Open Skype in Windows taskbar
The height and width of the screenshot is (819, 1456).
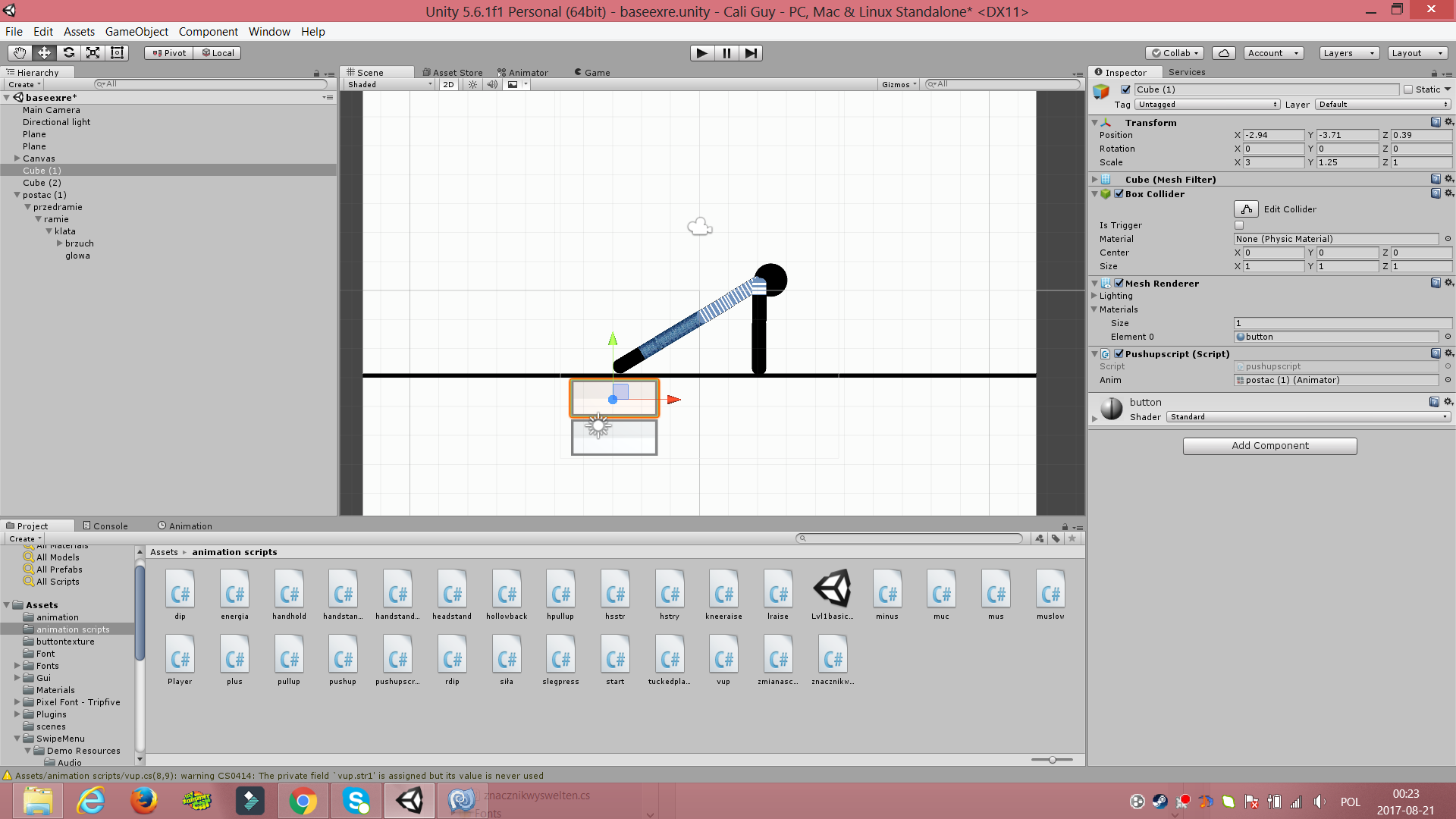pos(356,801)
